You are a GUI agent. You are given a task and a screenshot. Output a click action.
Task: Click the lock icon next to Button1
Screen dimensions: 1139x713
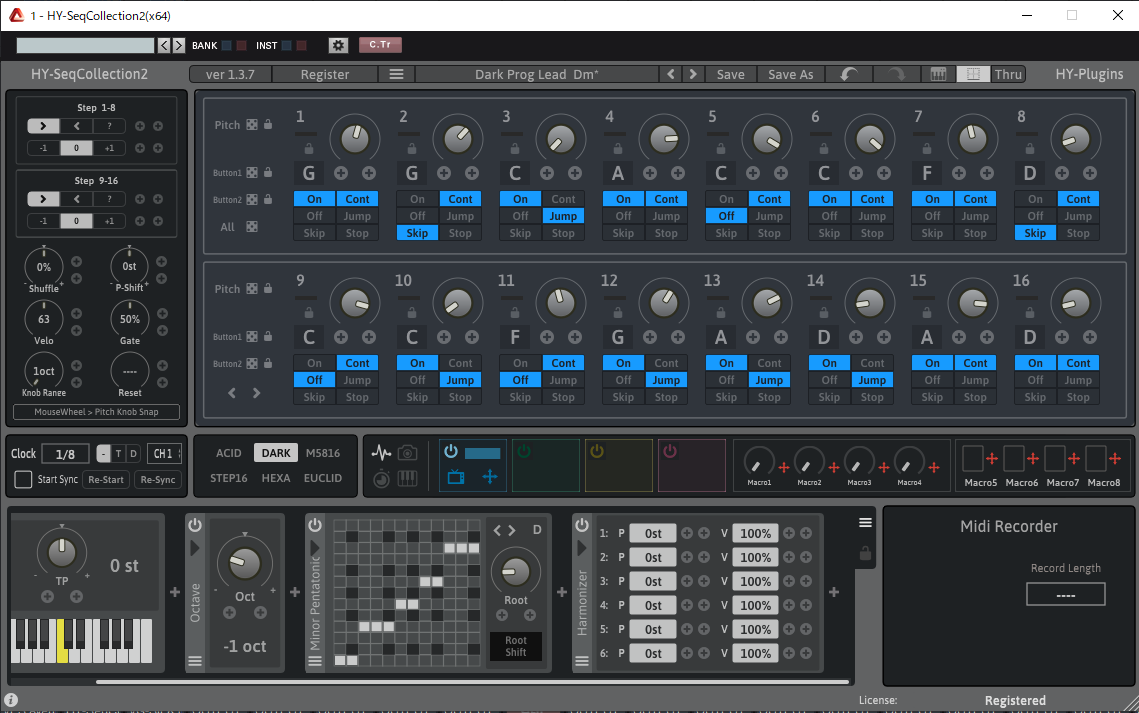click(x=268, y=172)
